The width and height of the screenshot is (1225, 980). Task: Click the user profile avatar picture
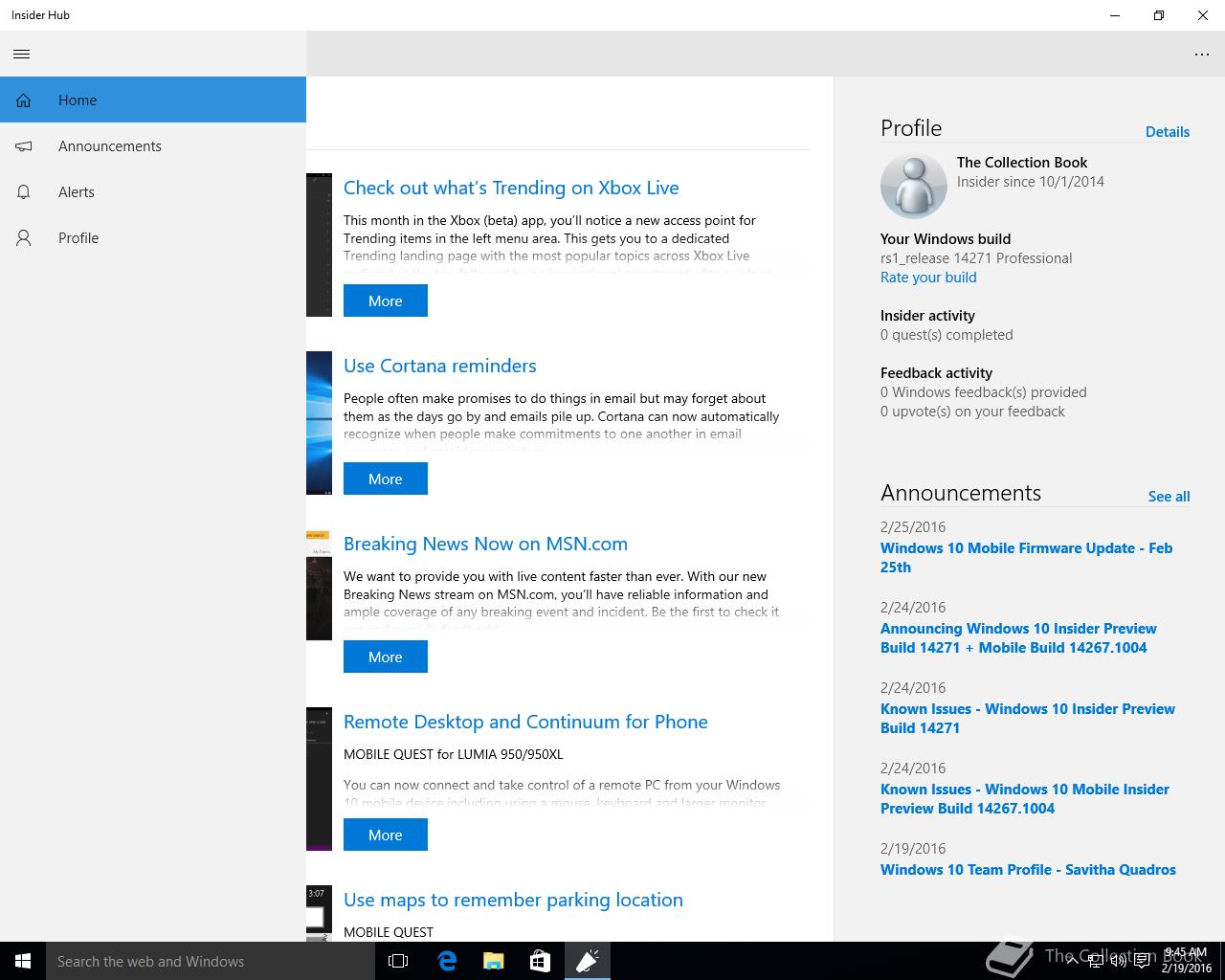(x=912, y=186)
